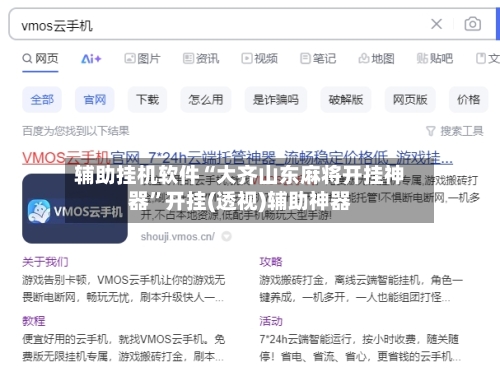
Task: Select the 下载 filter chip
Action: (147, 100)
